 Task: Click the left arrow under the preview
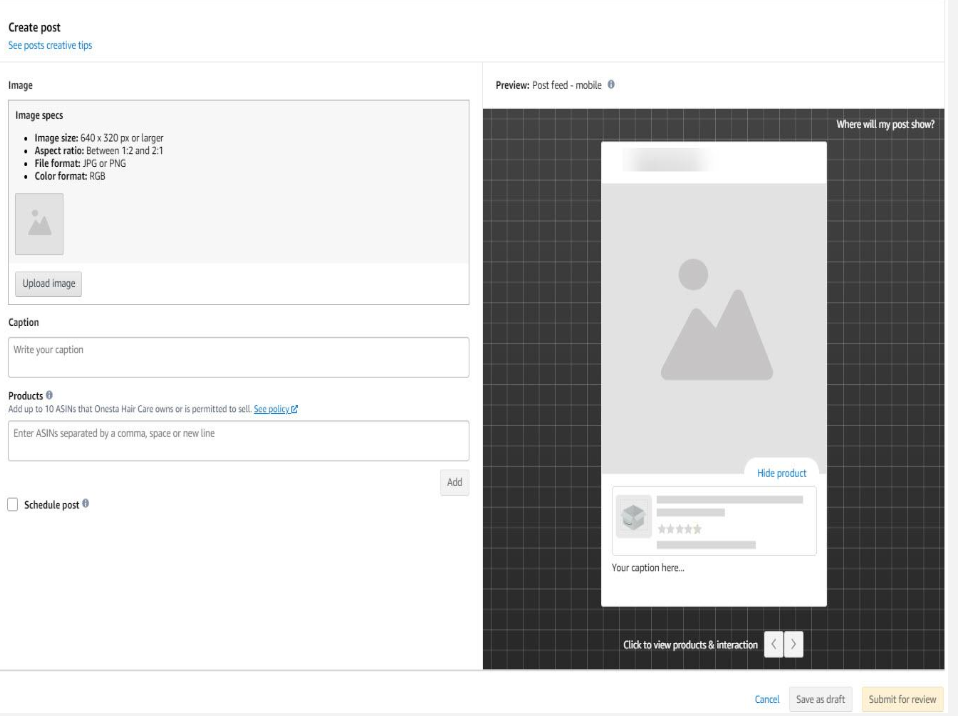[774, 645]
